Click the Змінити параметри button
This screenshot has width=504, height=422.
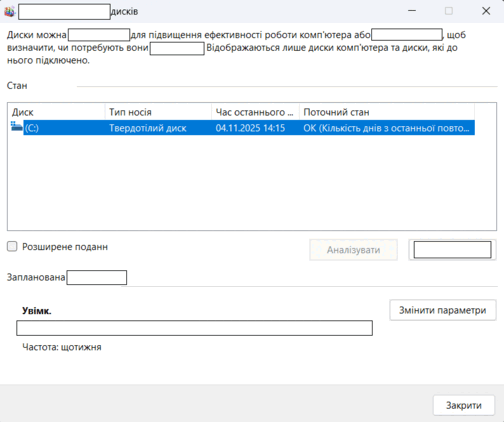pos(443,310)
